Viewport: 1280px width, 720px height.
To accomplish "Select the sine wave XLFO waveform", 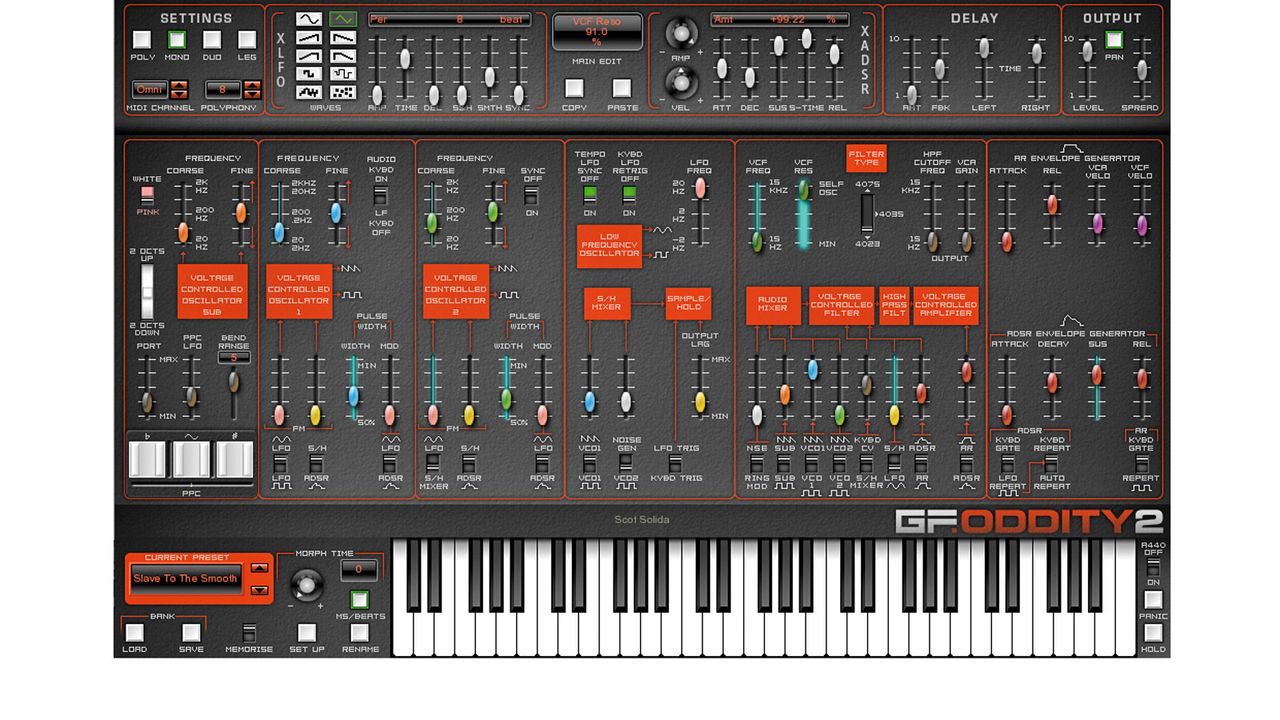I will (309, 19).
